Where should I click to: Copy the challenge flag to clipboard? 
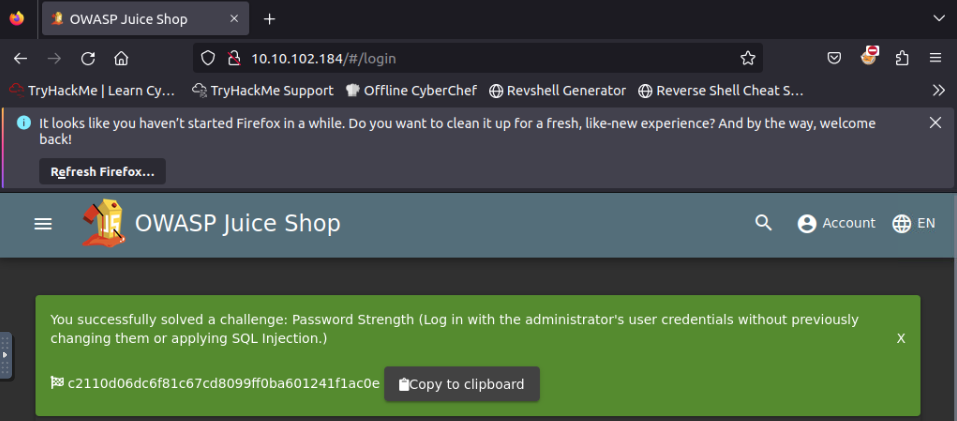[x=461, y=384]
